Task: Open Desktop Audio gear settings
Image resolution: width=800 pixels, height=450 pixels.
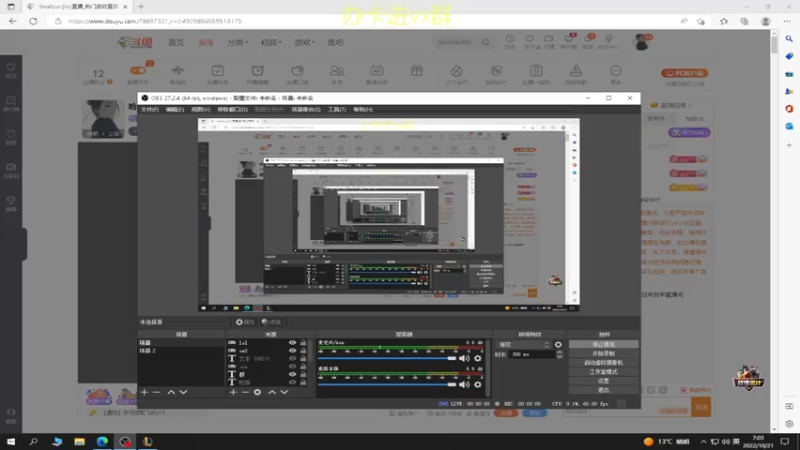Action: point(478,384)
